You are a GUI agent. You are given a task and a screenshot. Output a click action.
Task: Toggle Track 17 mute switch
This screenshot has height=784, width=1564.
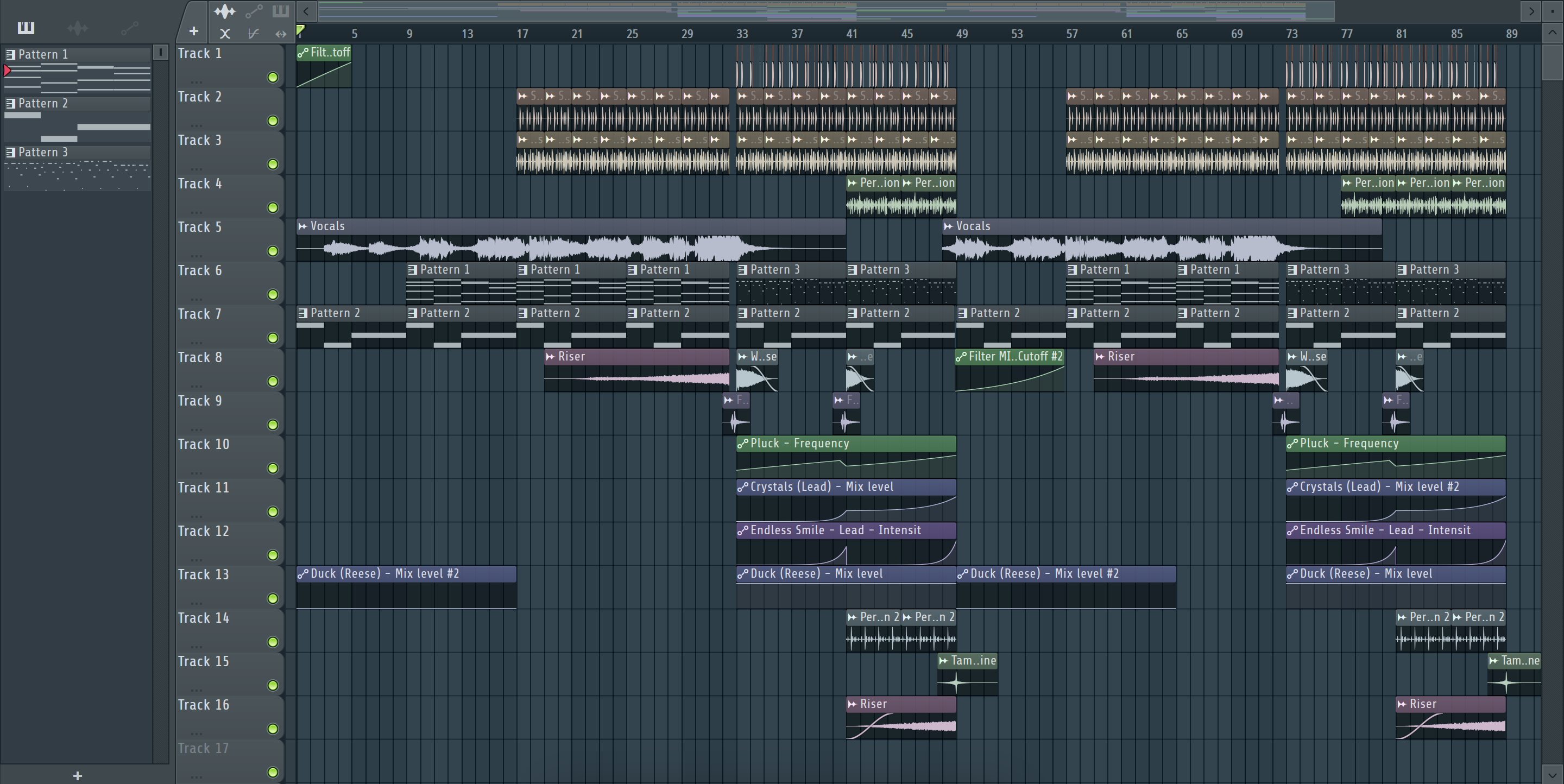click(273, 773)
